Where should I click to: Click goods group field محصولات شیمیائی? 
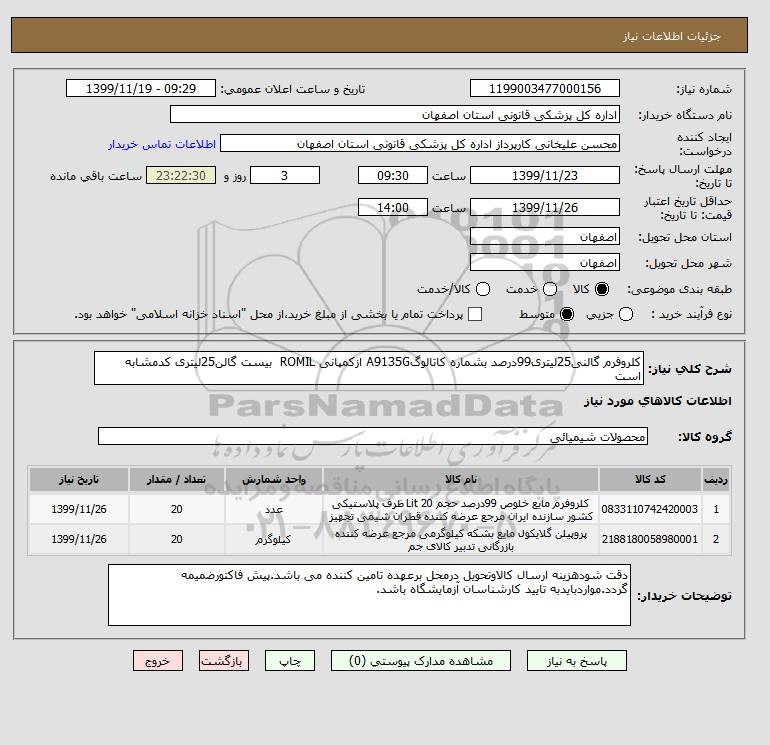pos(373,436)
